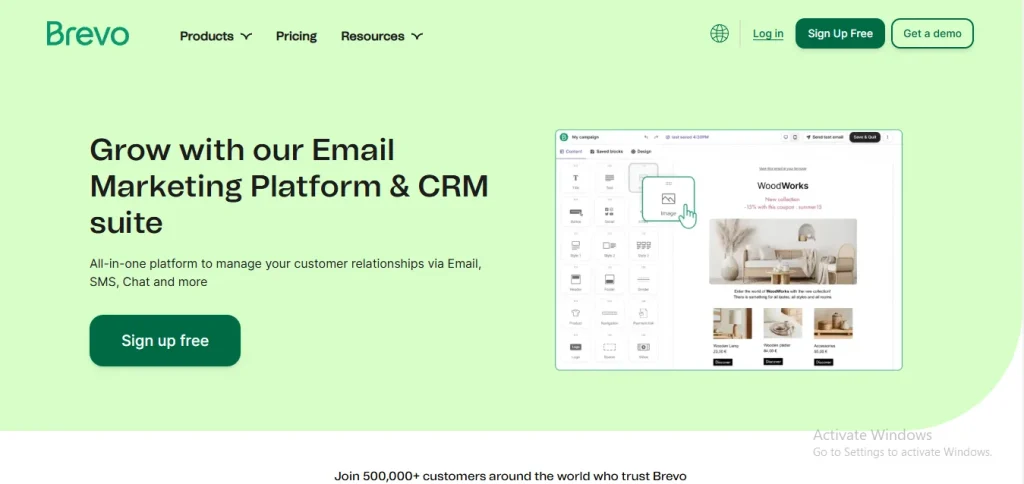
Task: Click the Brevo logo
Action: 88,34
